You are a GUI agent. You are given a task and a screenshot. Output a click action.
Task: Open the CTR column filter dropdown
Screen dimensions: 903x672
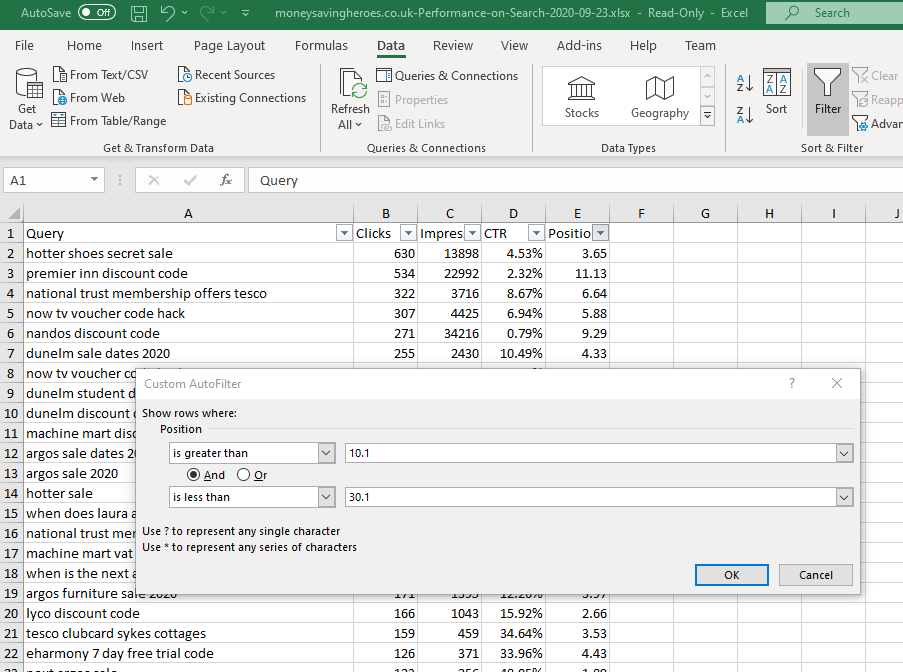(536, 233)
